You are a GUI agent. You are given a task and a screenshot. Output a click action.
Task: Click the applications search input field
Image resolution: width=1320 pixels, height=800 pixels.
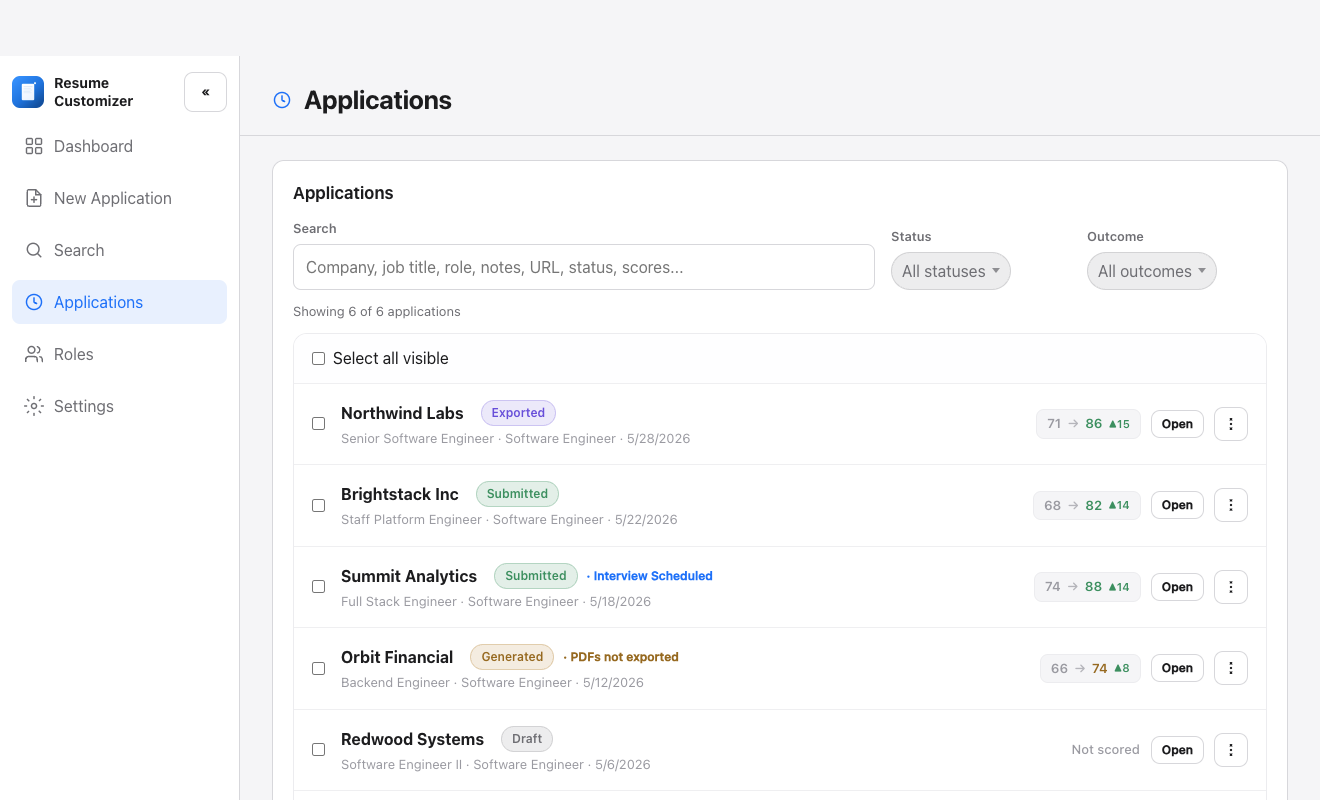584,267
